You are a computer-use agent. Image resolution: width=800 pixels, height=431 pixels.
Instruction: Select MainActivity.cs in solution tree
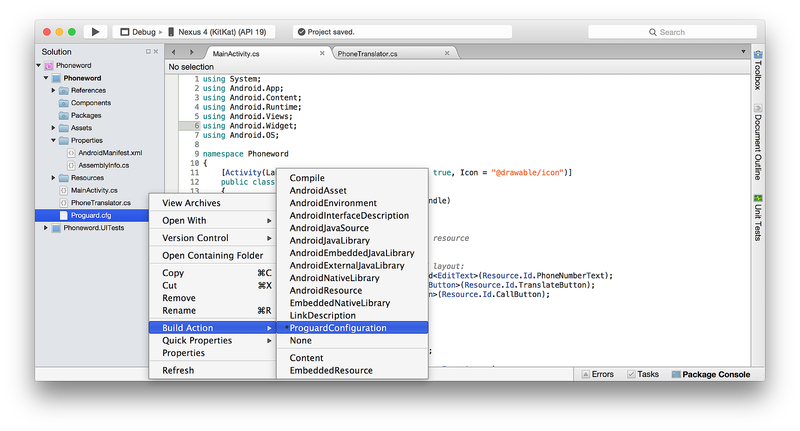click(x=94, y=190)
